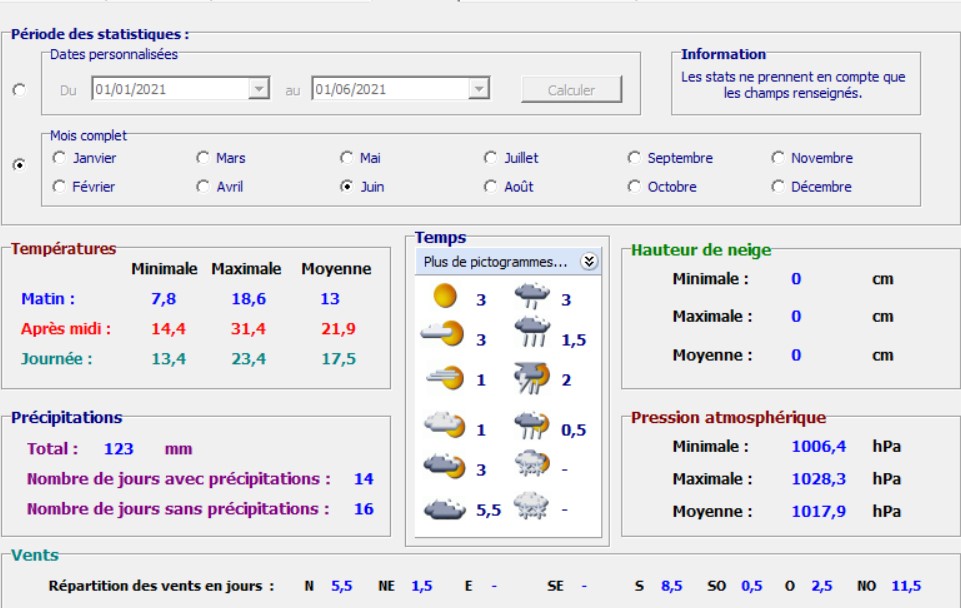Click the morning average temperature 13
Viewport: 961px width, 608px height.
330,298
